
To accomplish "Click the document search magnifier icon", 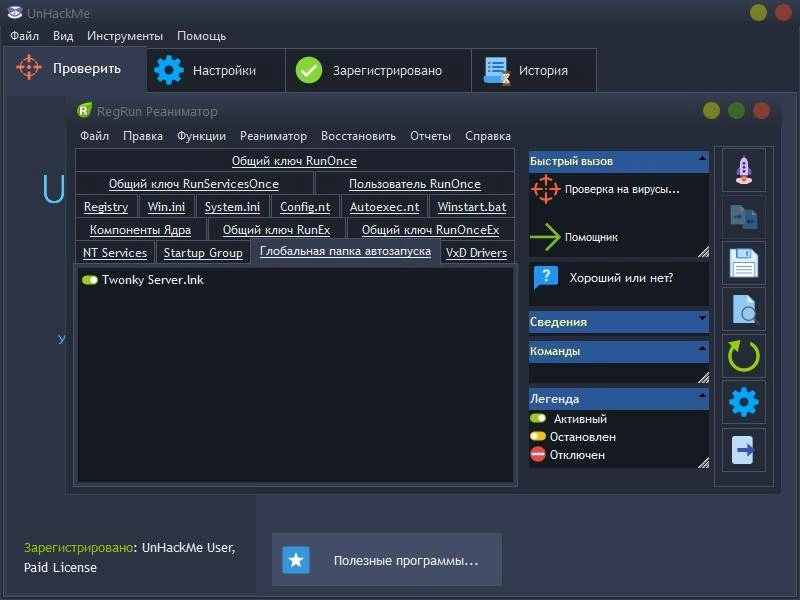I will 744,309.
